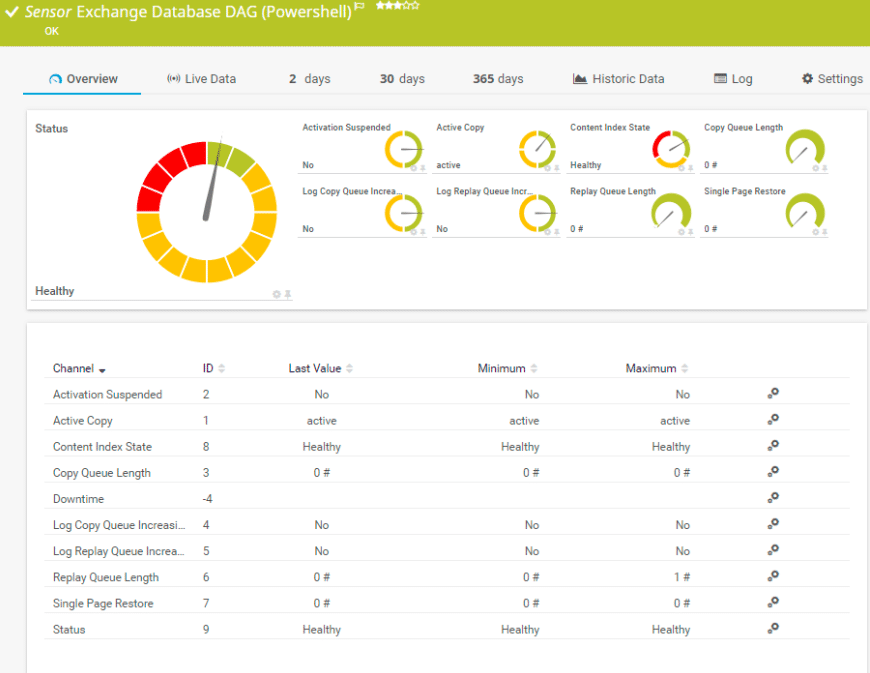Image resolution: width=870 pixels, height=673 pixels.
Task: Click gear icon on Content Index State gauge
Action: point(681,168)
